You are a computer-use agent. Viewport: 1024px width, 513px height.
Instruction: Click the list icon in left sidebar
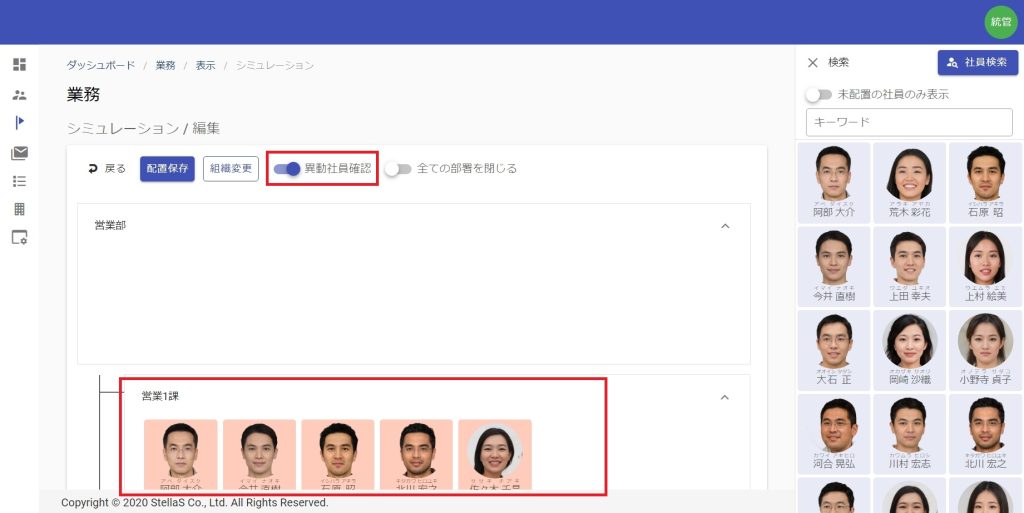[x=19, y=181]
